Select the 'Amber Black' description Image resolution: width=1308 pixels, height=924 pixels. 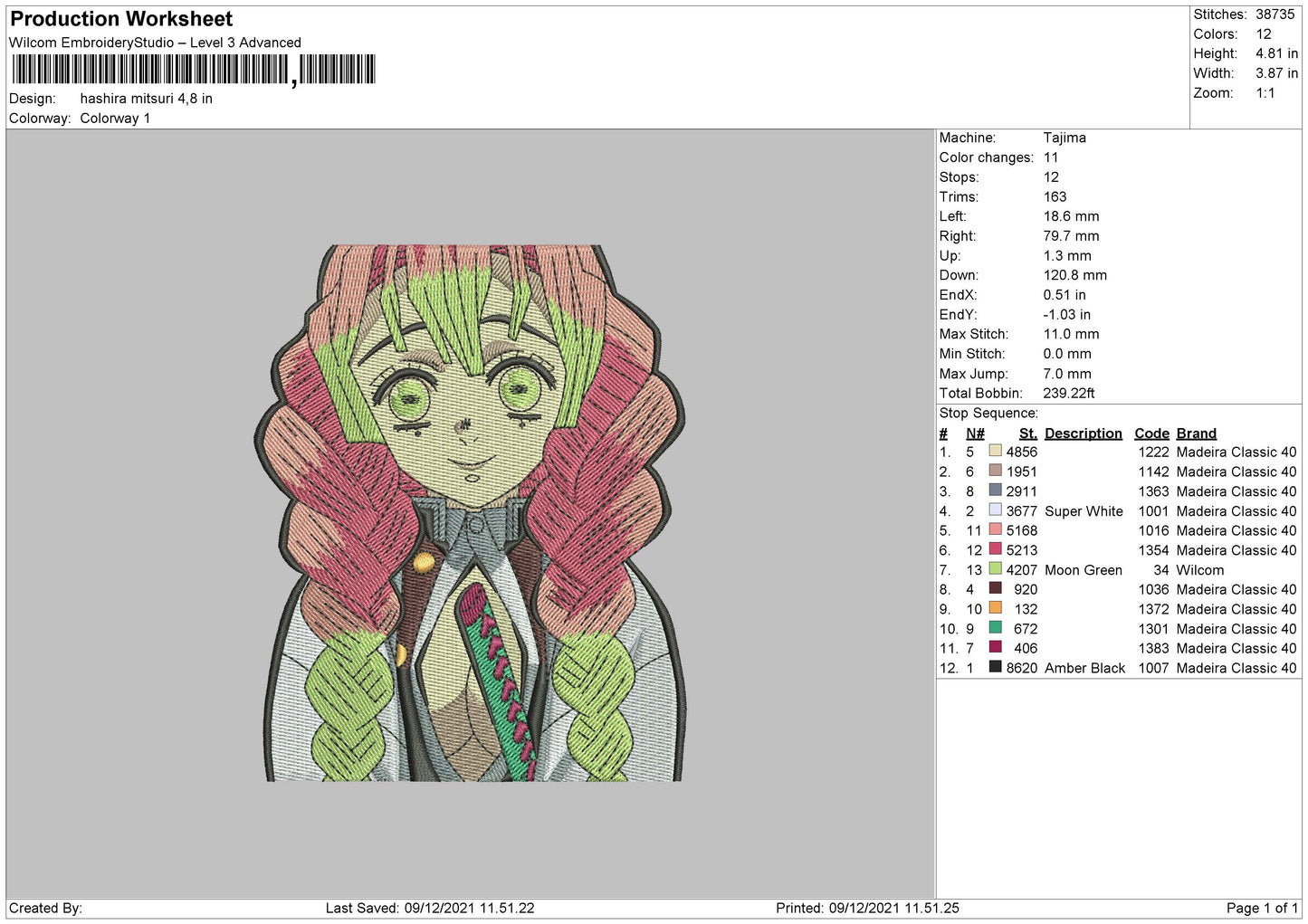click(1085, 668)
